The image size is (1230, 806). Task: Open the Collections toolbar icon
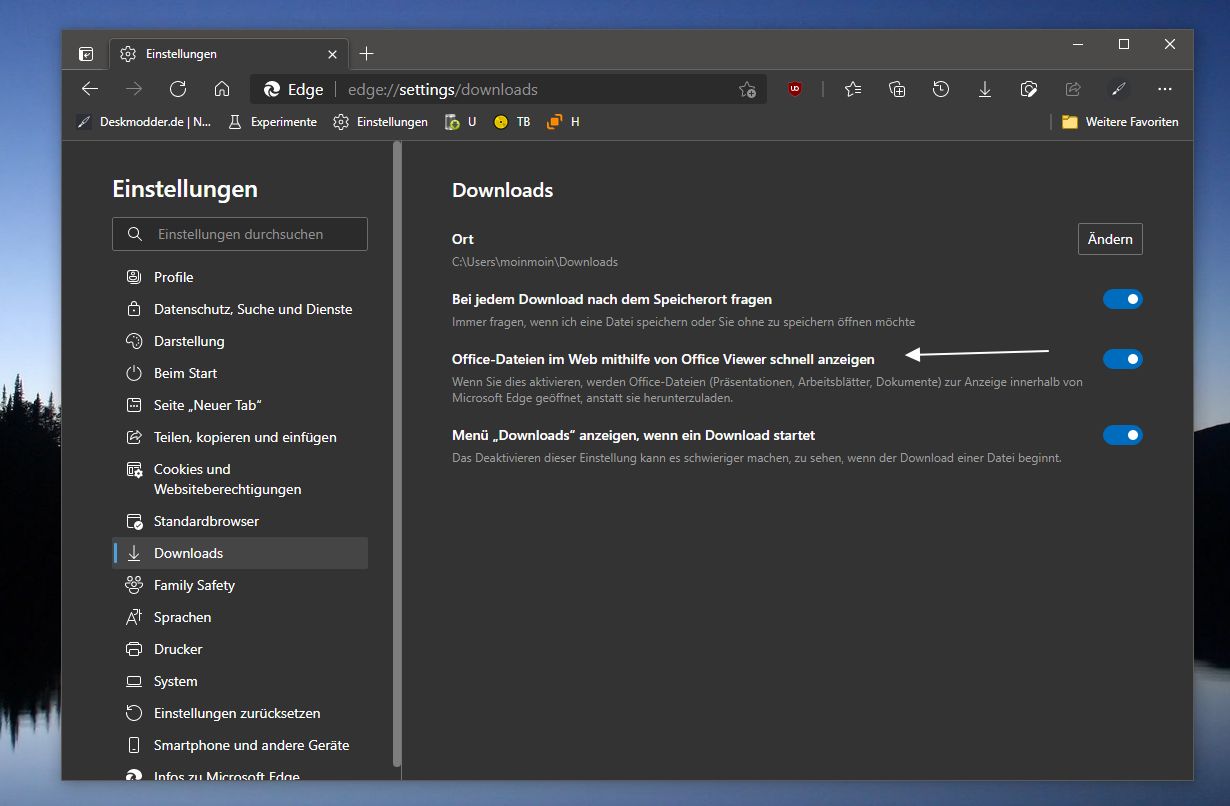[897, 89]
